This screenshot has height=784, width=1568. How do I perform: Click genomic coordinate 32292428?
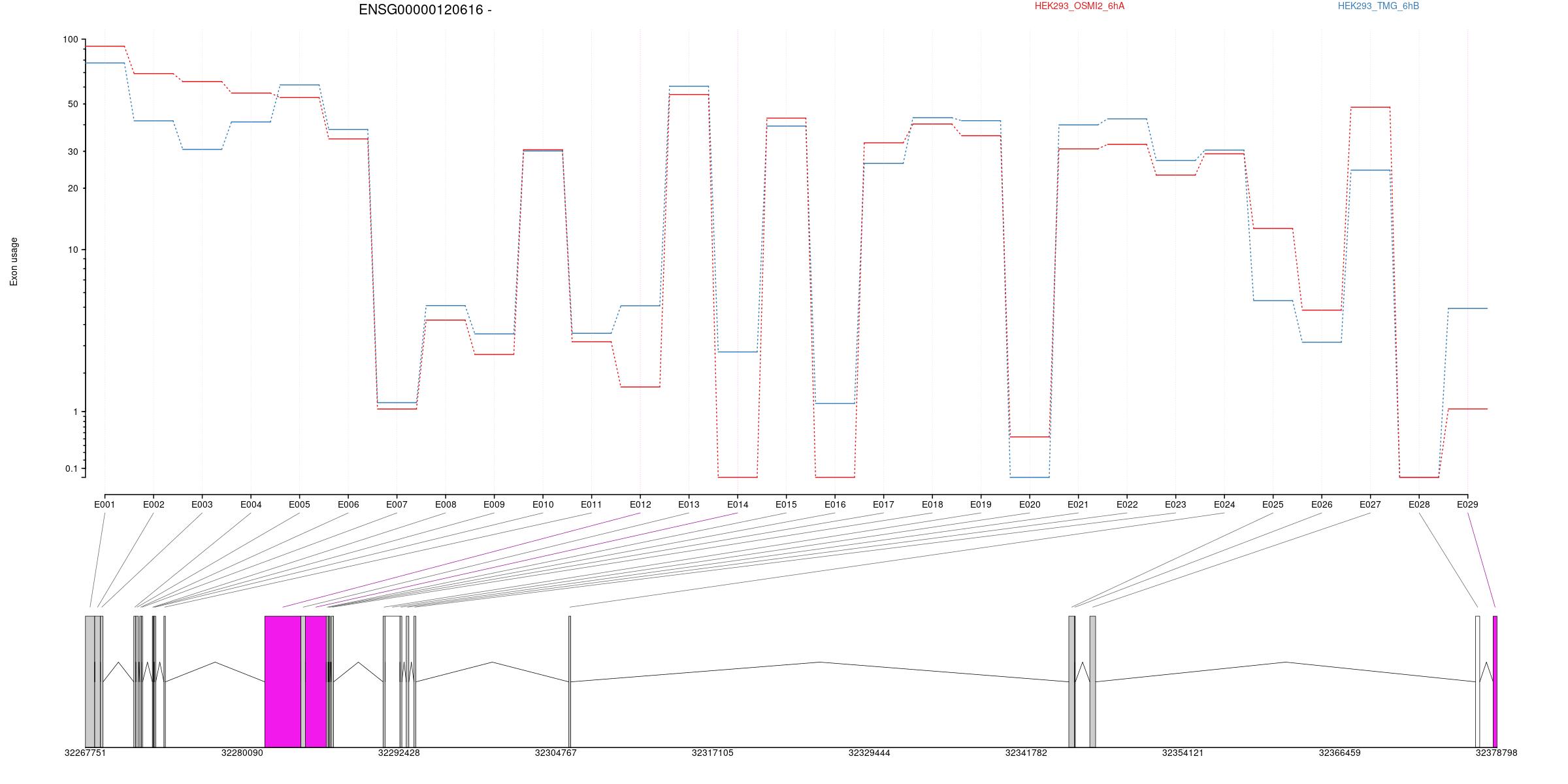coord(399,753)
